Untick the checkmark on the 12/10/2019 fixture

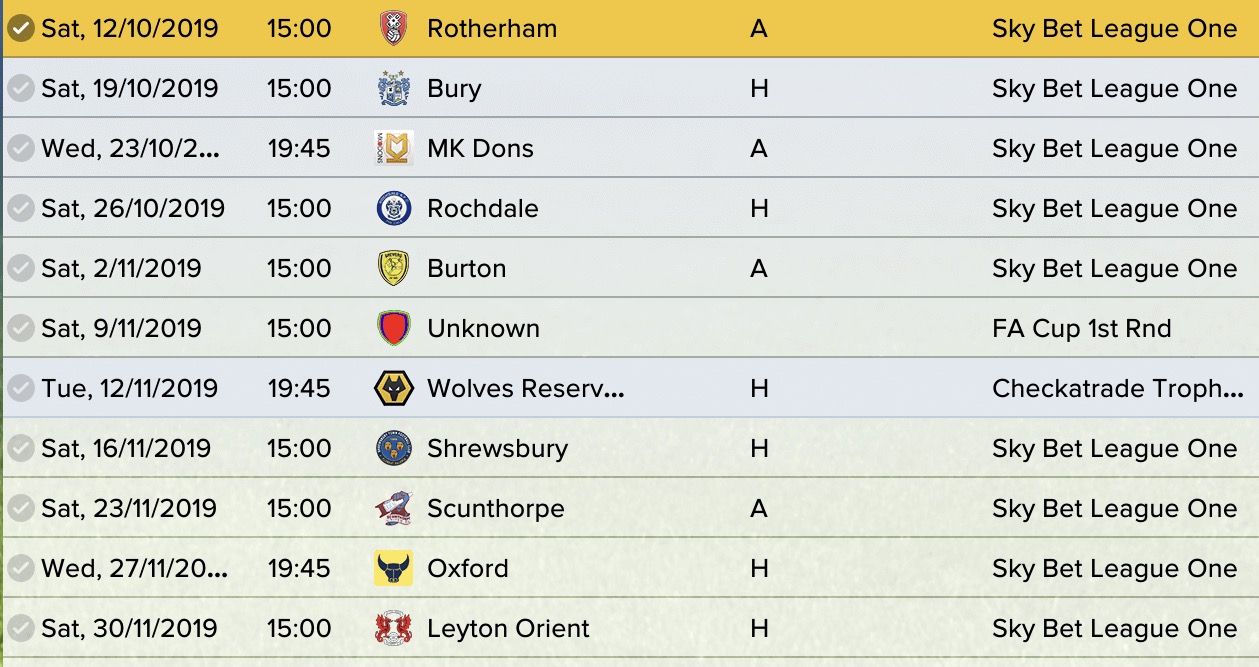point(20,28)
